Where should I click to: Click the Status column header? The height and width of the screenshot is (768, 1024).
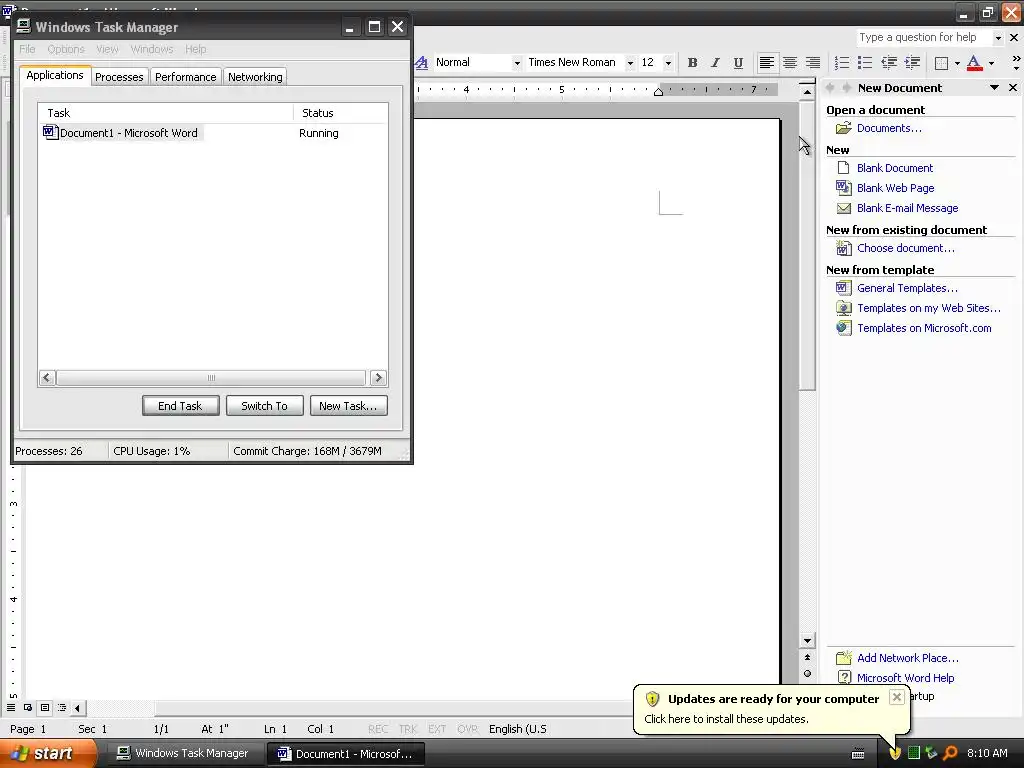coord(340,113)
